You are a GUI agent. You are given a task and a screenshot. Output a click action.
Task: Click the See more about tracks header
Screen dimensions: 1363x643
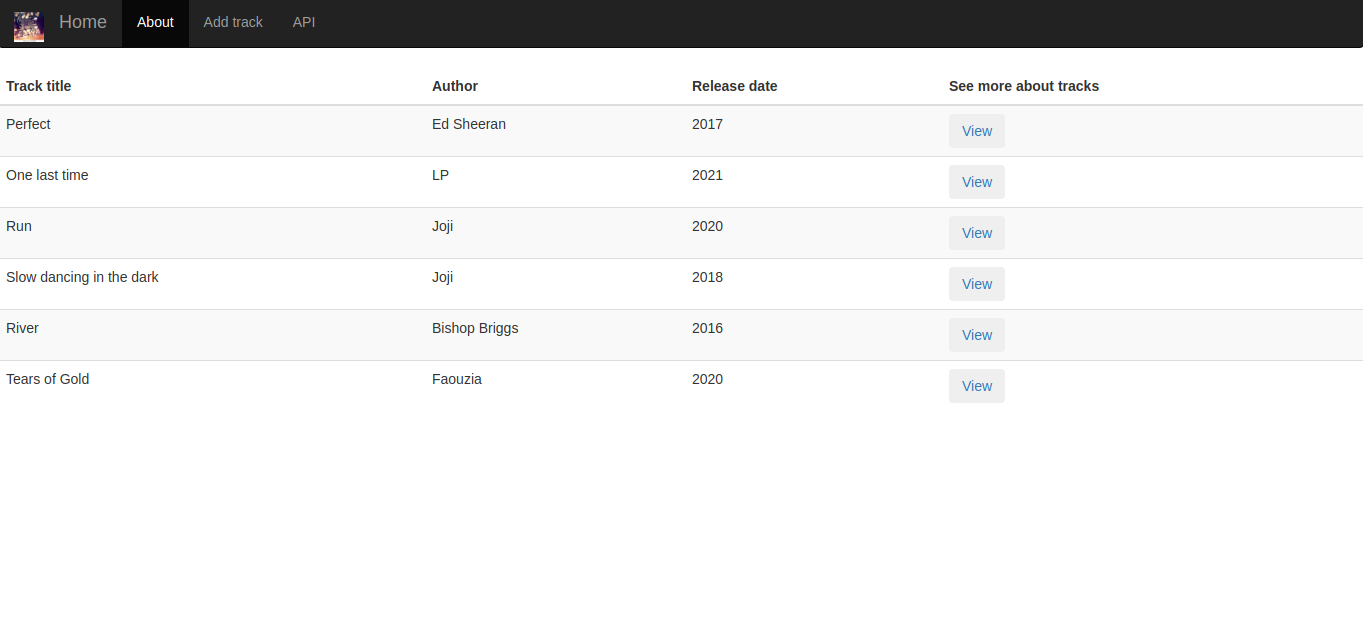(1024, 86)
